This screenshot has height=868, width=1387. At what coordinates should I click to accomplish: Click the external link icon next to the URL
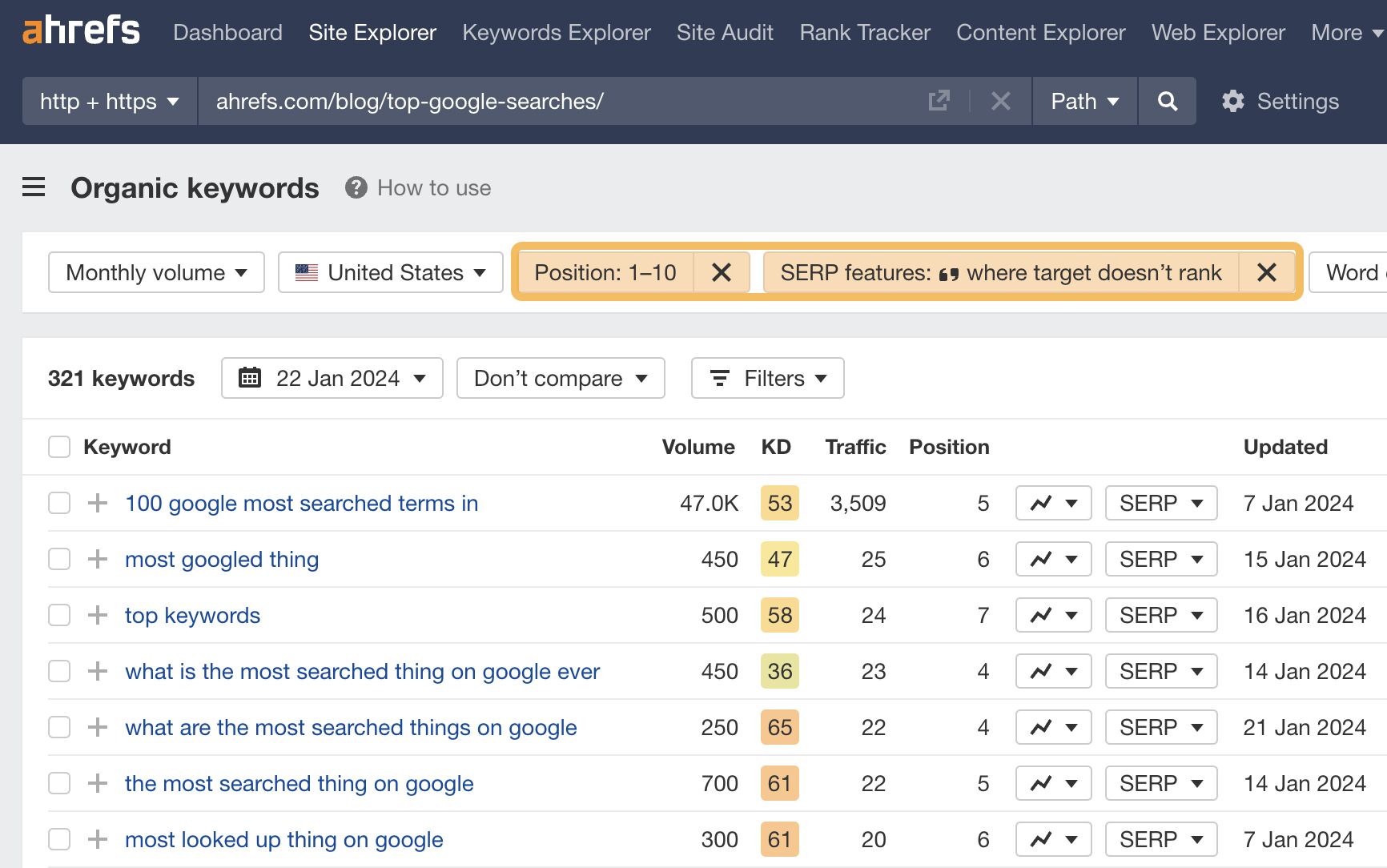coord(939,101)
